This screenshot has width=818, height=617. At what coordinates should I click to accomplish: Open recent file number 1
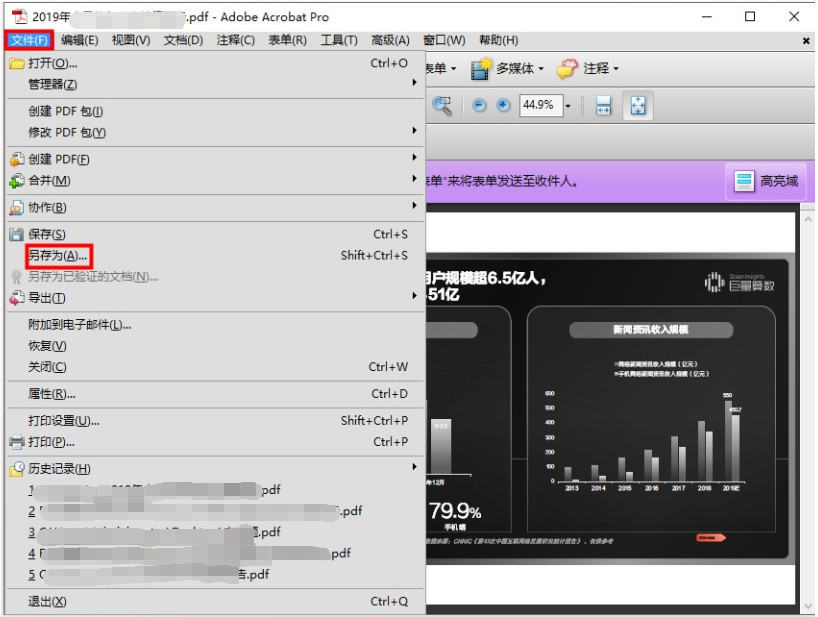click(x=214, y=490)
